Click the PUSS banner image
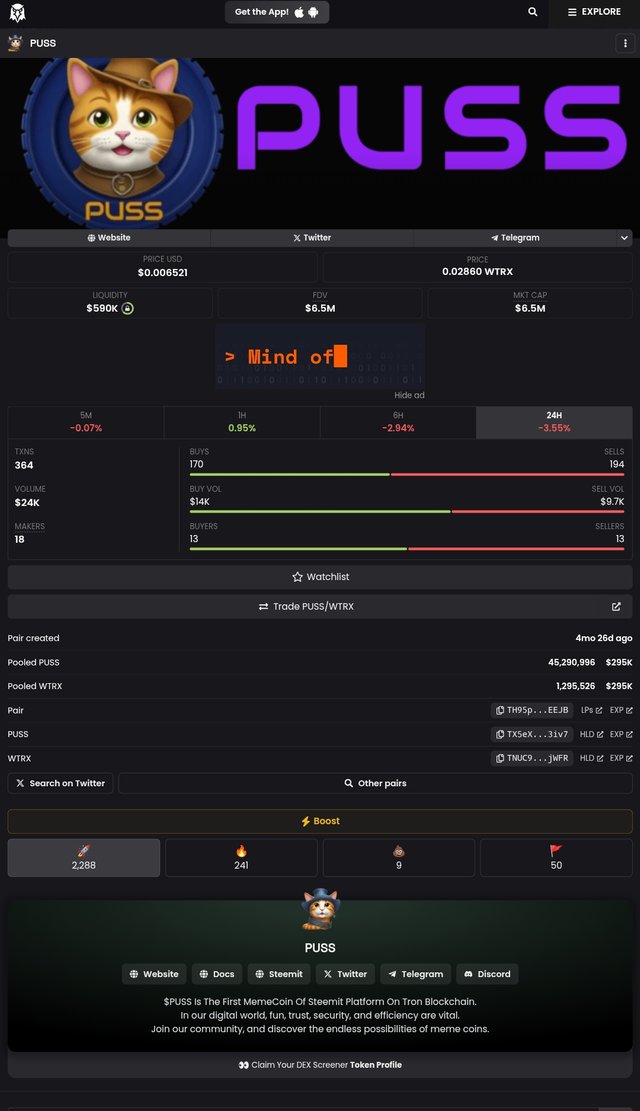Viewport: 640px width, 1111px height. click(320, 143)
